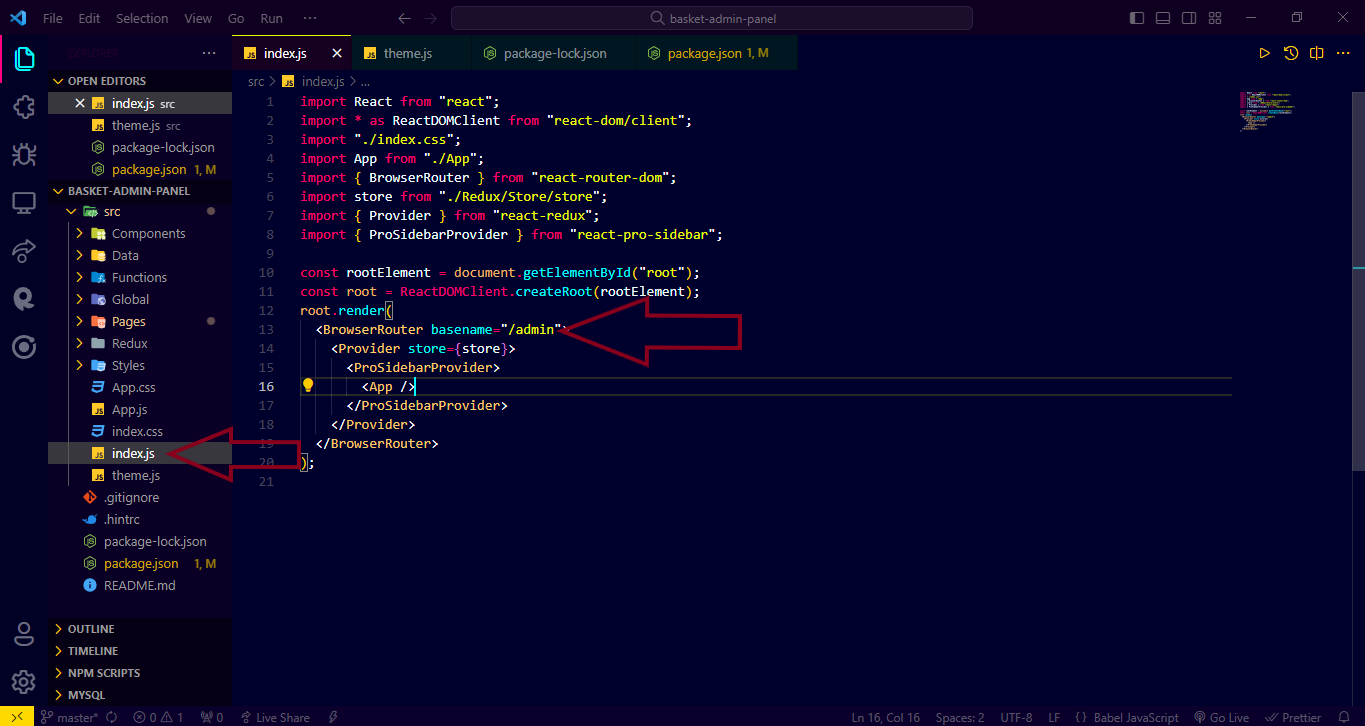Open the Live Share view icon

click(24, 251)
